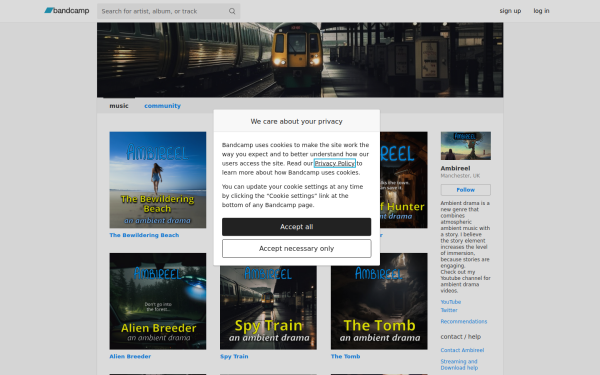Open The Bewildering Beach album cover
This screenshot has height=375, width=600.
pos(158,180)
